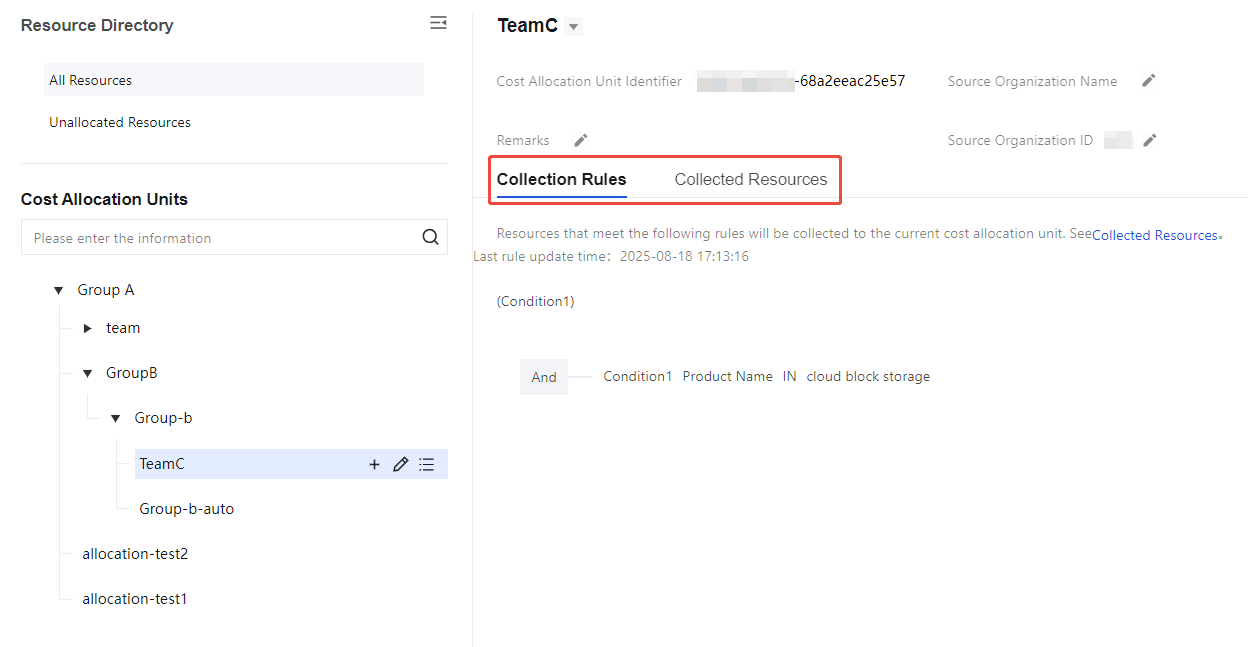This screenshot has width=1248, height=647.
Task: Collapse the GroupB tree node
Action: tap(87, 373)
